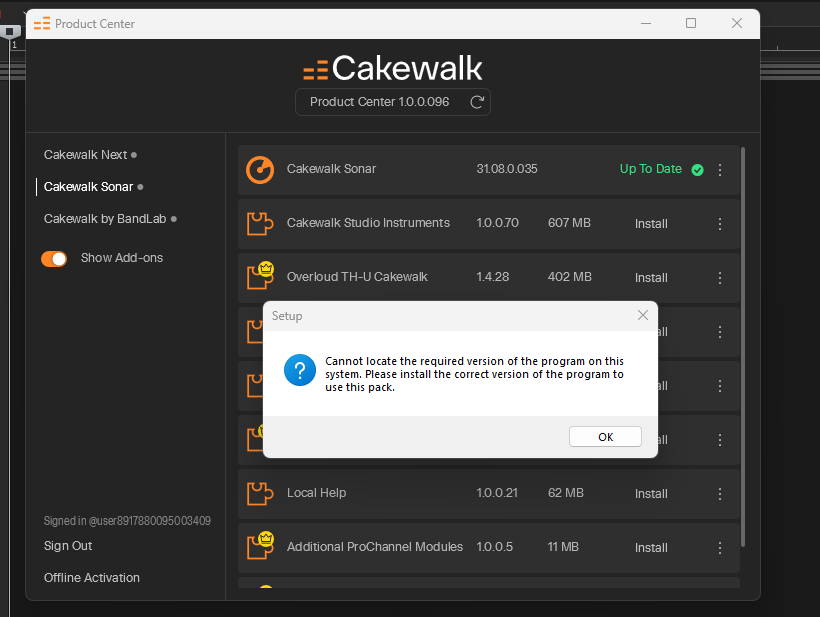Install Additional ProChannel Modules

(x=651, y=547)
